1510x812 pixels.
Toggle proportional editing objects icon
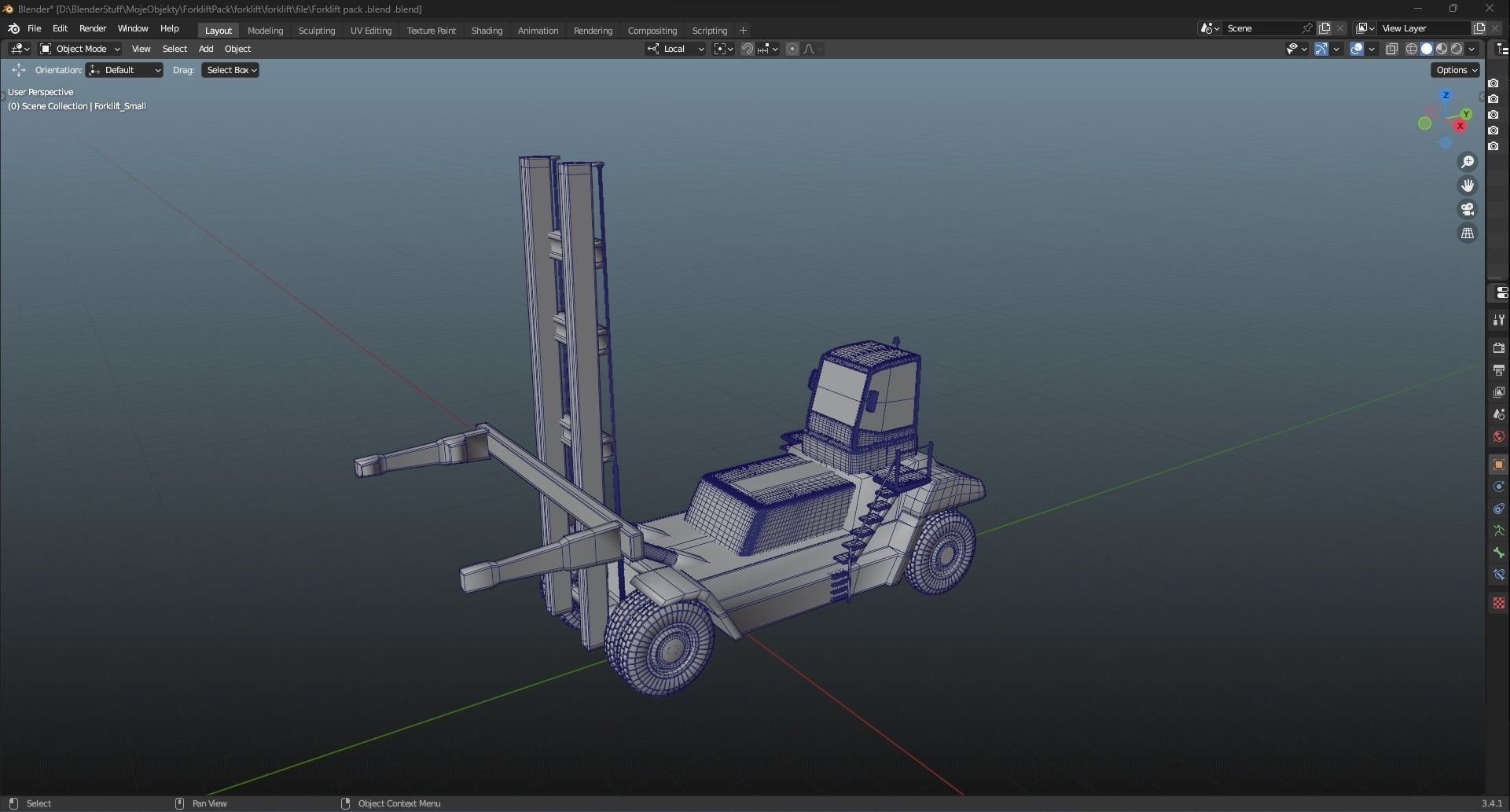tap(792, 49)
